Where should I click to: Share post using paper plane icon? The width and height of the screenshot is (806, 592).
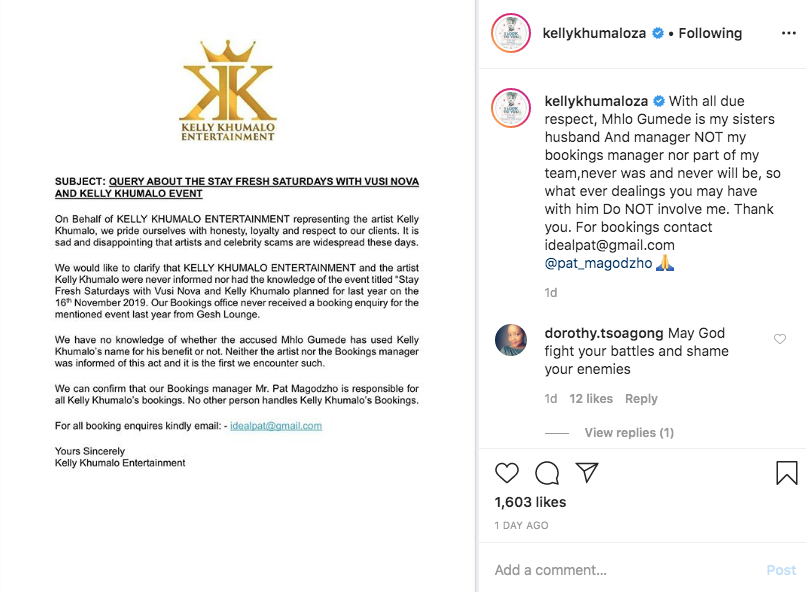587,473
